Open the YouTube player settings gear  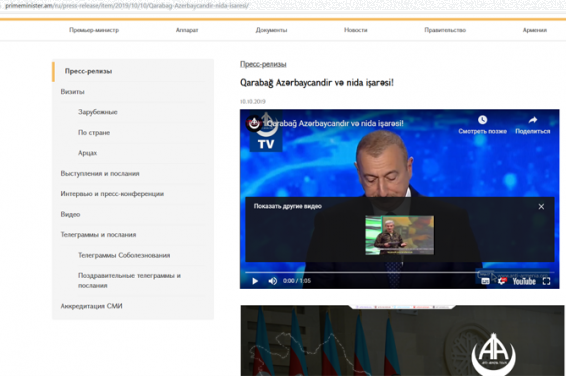pos(502,281)
